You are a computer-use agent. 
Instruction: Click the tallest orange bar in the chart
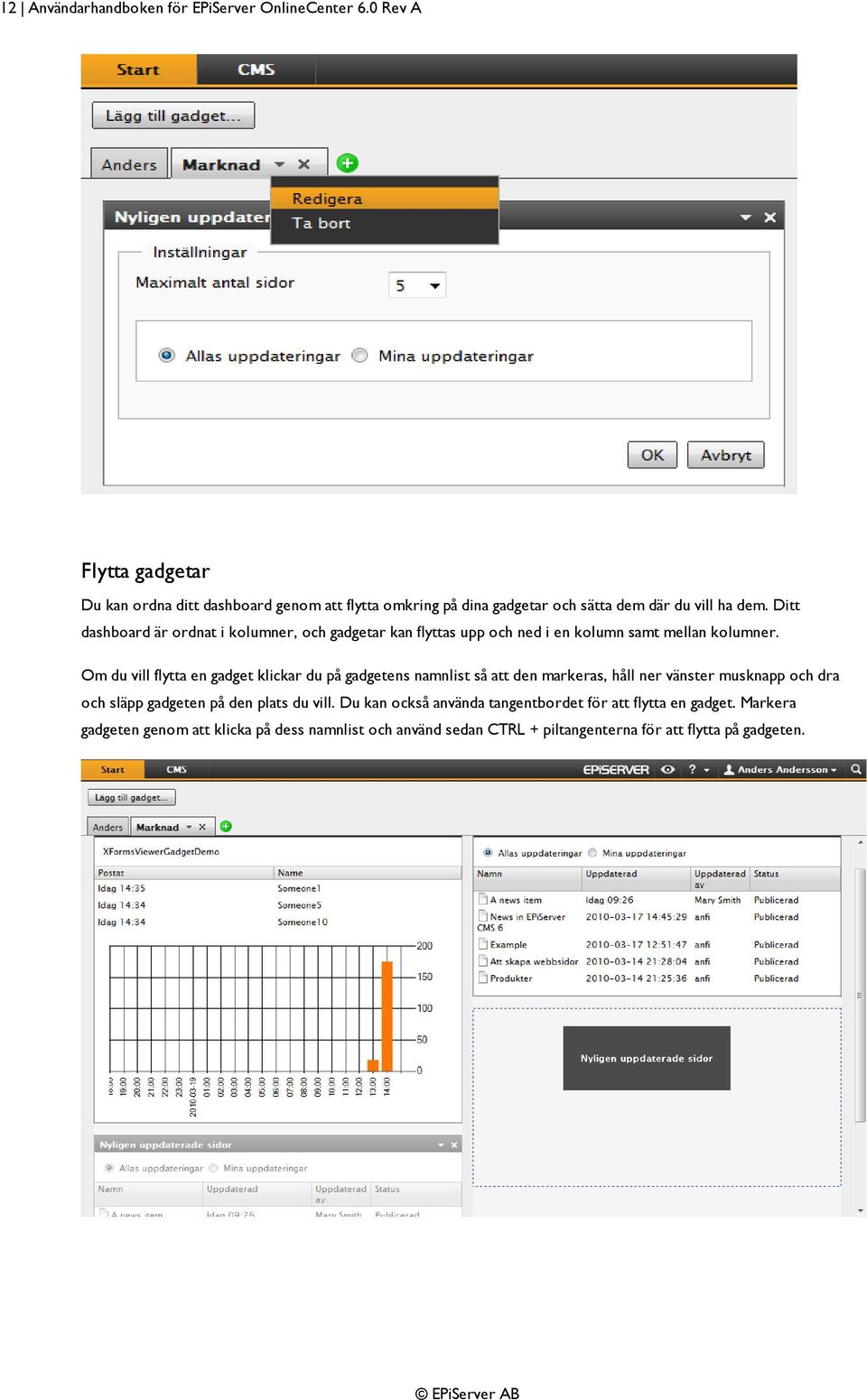pos(387,1015)
